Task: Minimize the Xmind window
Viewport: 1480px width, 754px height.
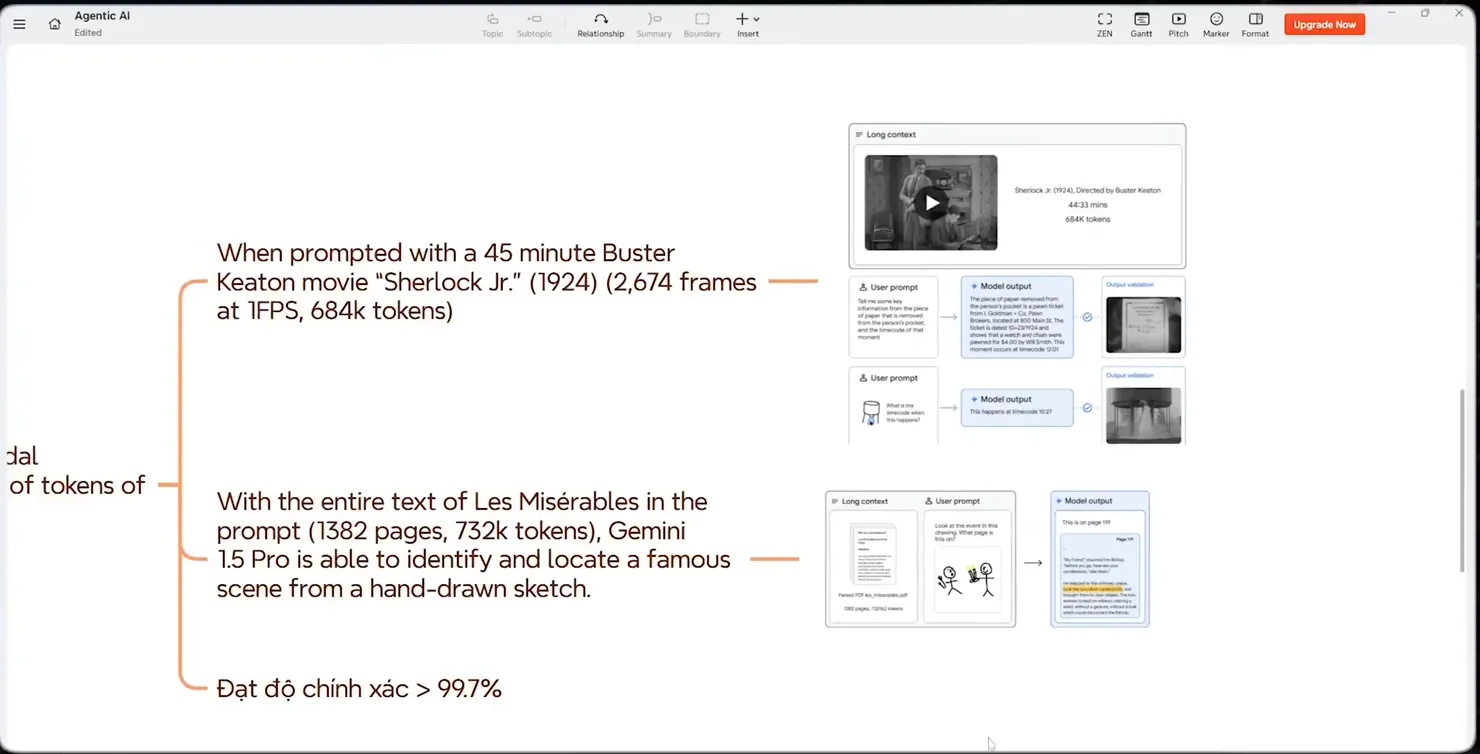Action: (x=1392, y=13)
